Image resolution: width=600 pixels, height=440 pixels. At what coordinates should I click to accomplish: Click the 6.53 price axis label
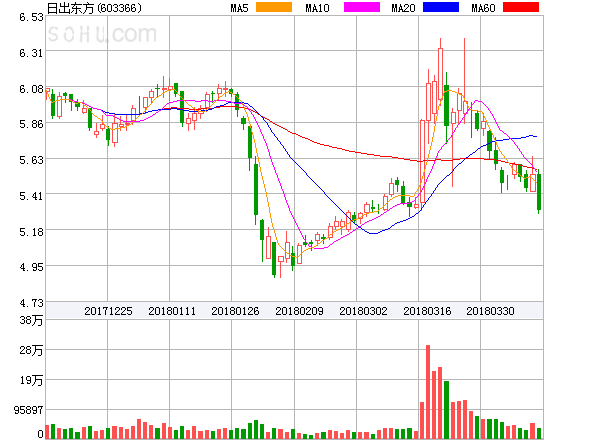(31, 17)
